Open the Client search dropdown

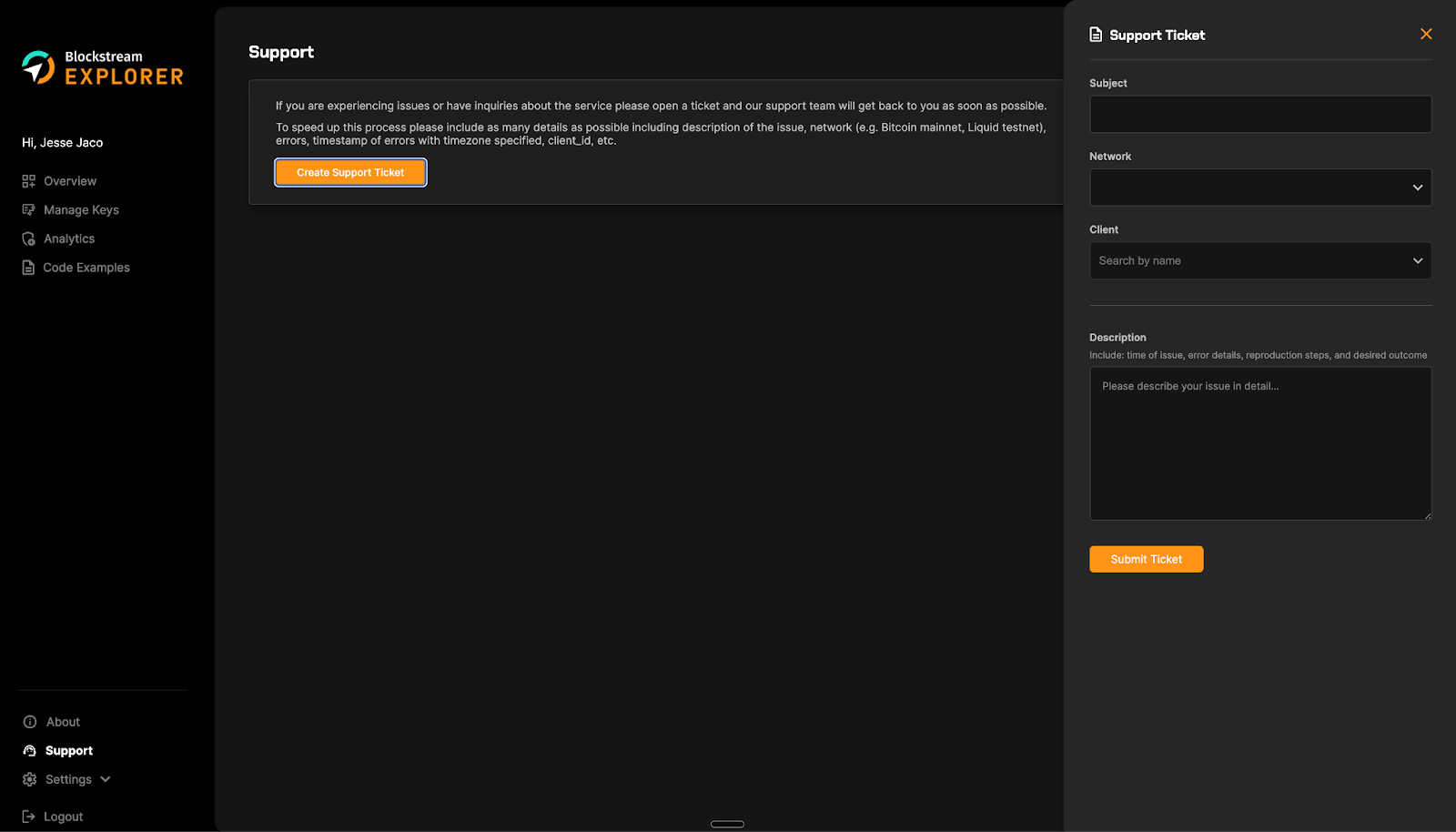tap(1259, 261)
